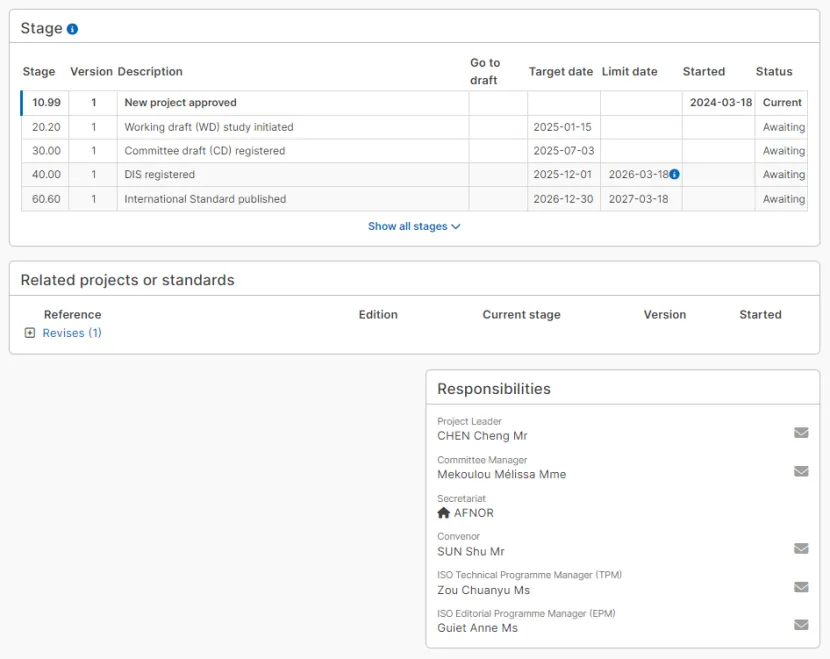
Task: Click International Standard published row
Action: pyautogui.click(x=205, y=199)
